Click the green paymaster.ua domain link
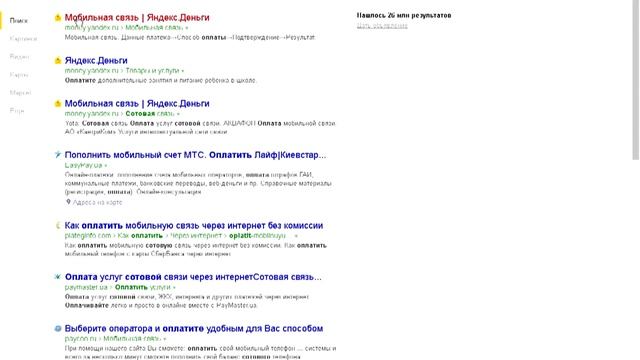This screenshot has width=640, height=360. [86, 287]
